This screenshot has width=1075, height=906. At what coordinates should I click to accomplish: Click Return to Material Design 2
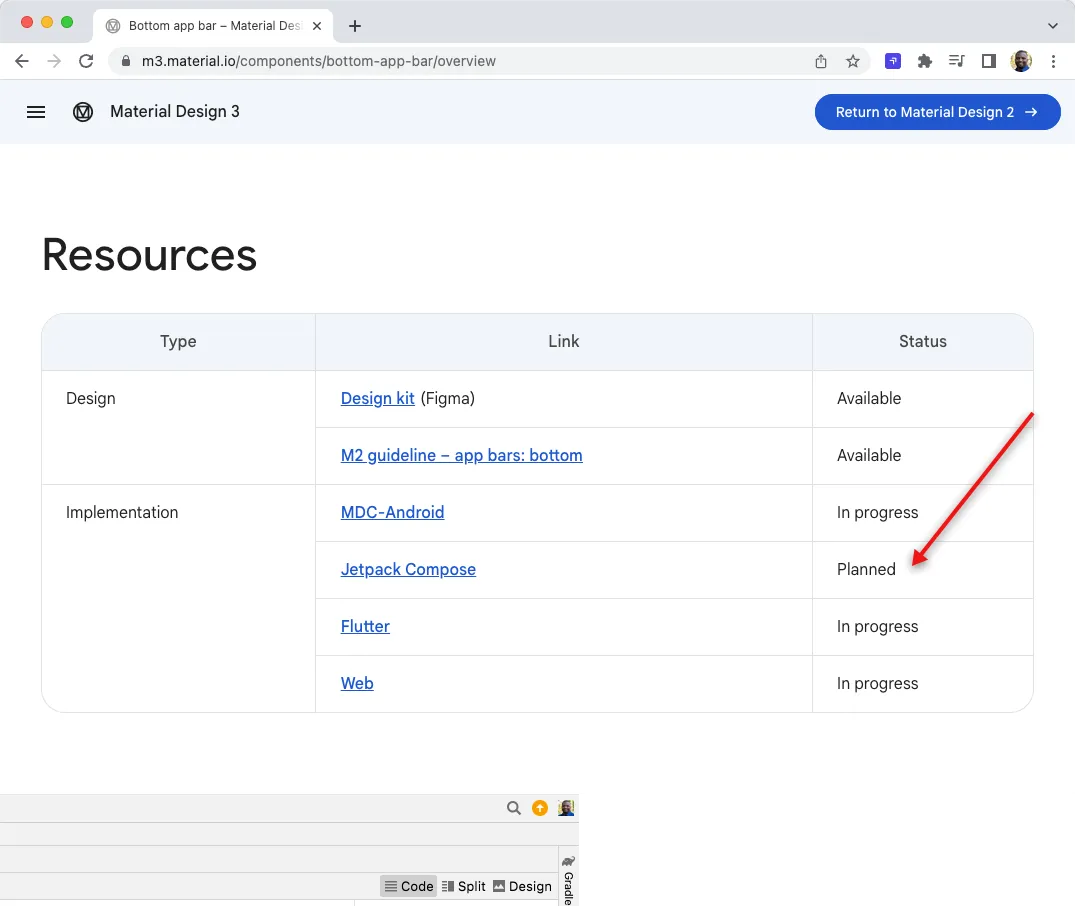click(937, 112)
